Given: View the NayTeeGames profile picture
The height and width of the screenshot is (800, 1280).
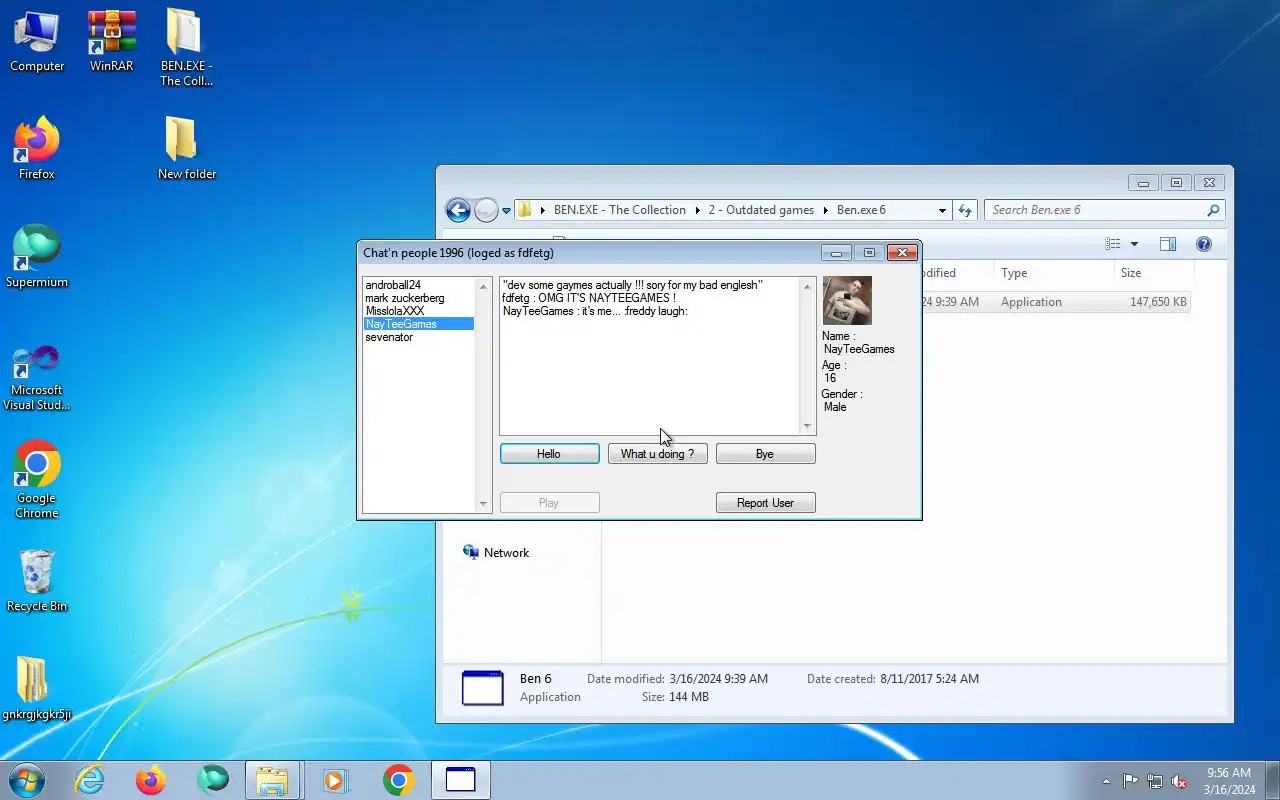Looking at the screenshot, I should point(847,301).
